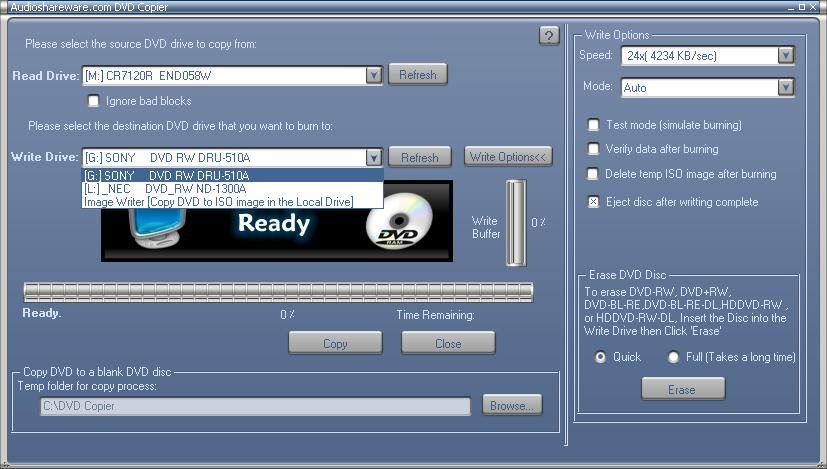
Task: Click the 'Erase DVD Disc' group title
Action: pyautogui.click(x=627, y=275)
